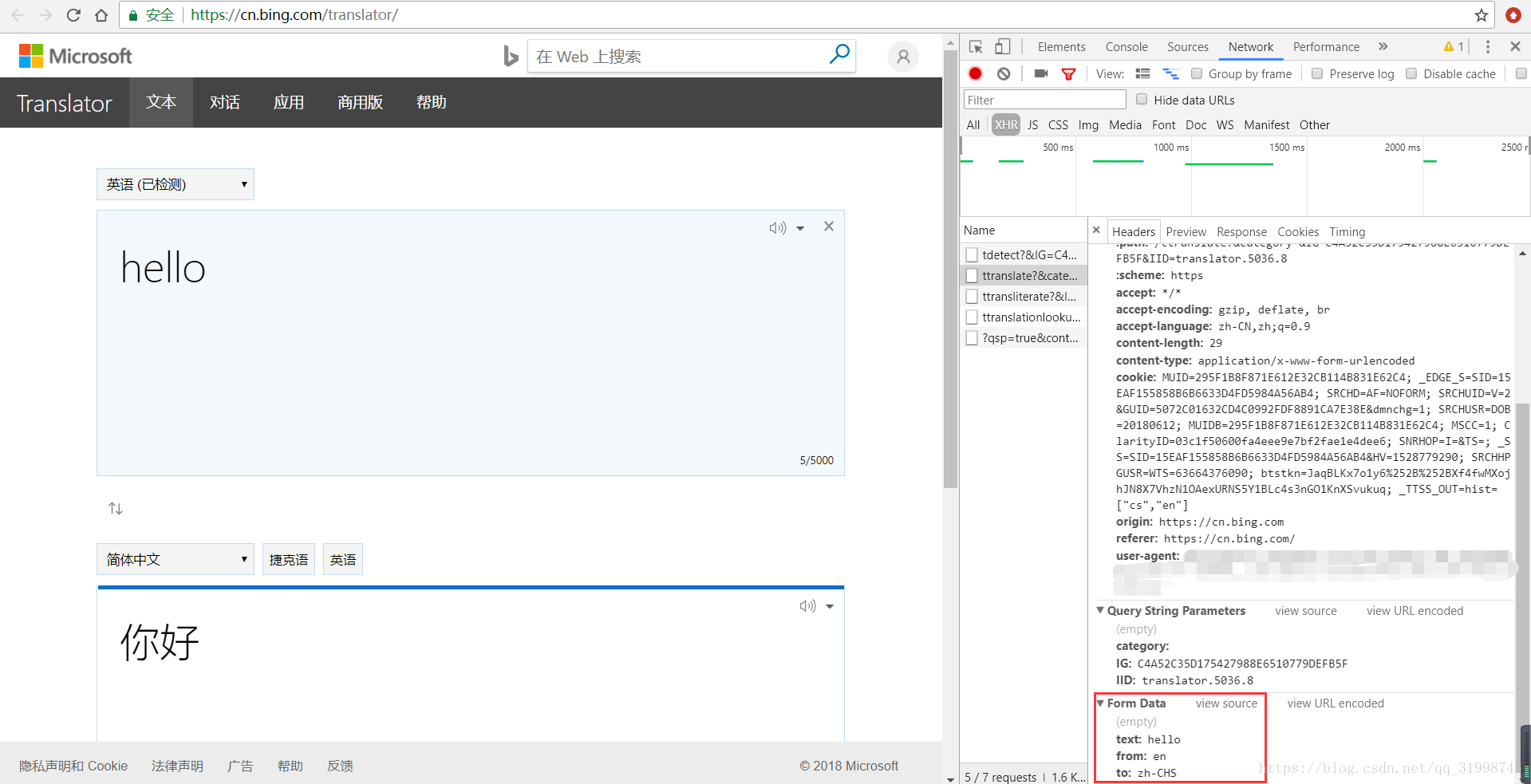
Task: Click the red record network log button
Action: 975,73
